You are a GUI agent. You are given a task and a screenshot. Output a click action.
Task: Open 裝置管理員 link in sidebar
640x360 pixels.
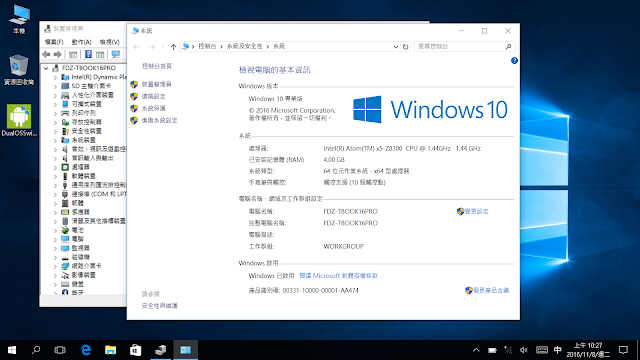click(156, 84)
